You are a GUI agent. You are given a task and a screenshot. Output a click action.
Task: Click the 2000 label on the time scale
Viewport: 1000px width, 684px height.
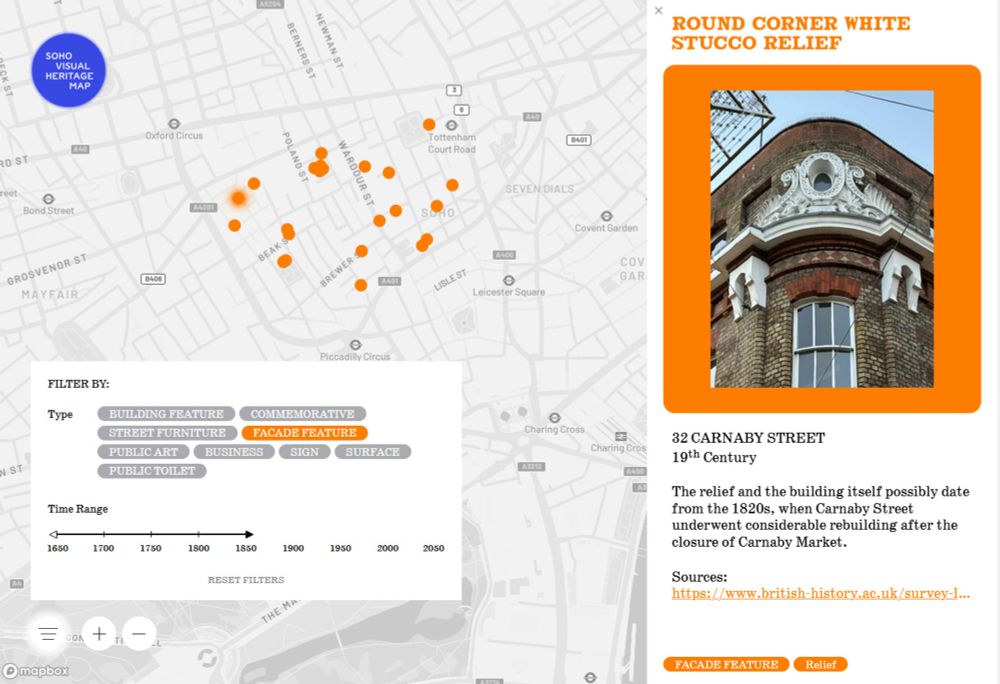388,548
